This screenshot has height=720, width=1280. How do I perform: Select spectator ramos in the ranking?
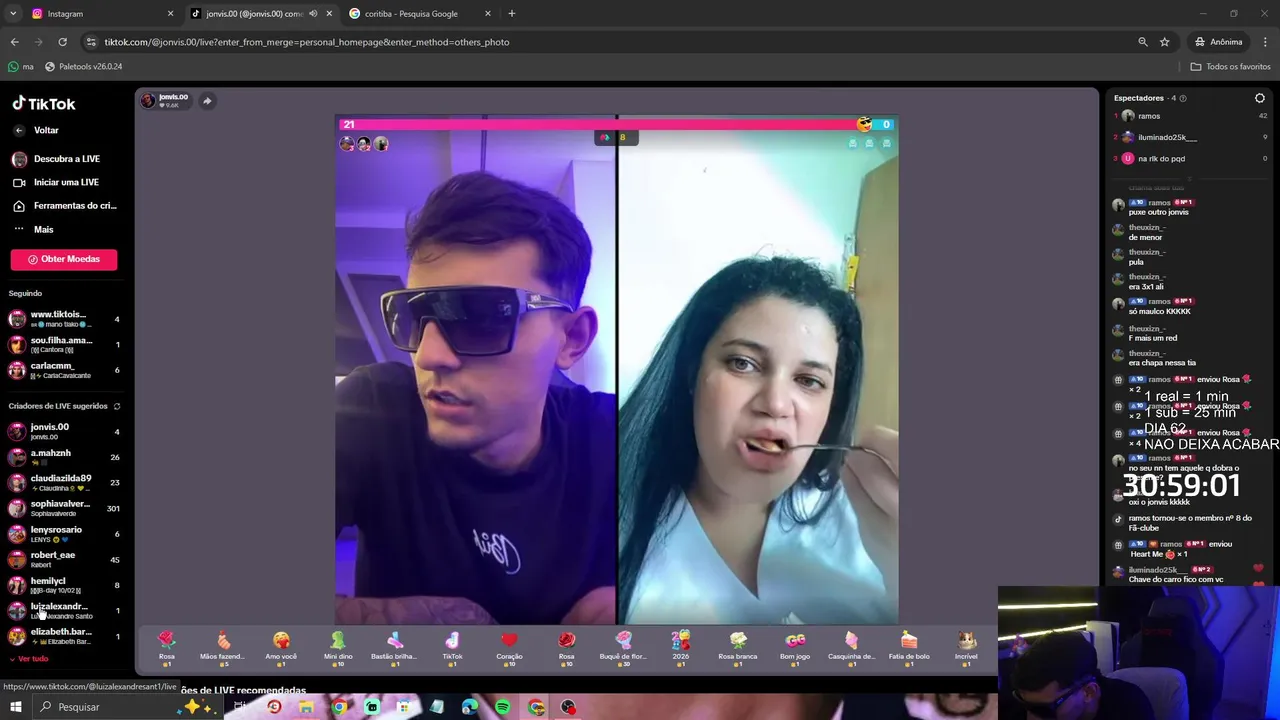click(1190, 116)
